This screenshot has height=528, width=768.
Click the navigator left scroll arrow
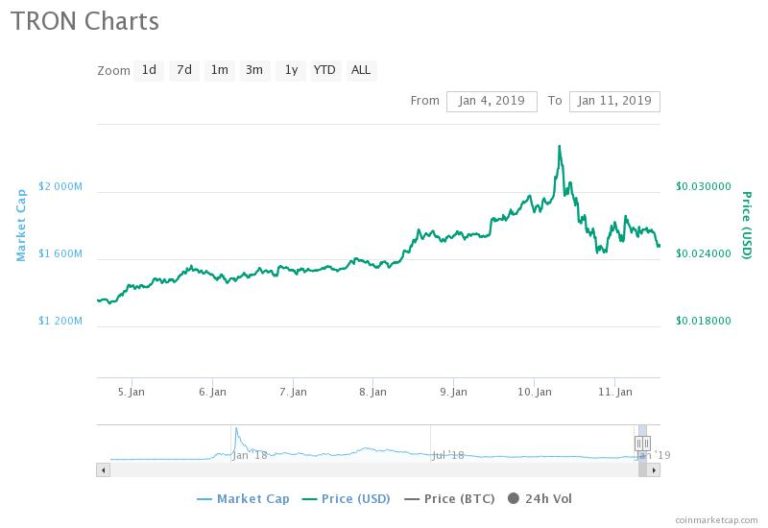tap(103, 470)
